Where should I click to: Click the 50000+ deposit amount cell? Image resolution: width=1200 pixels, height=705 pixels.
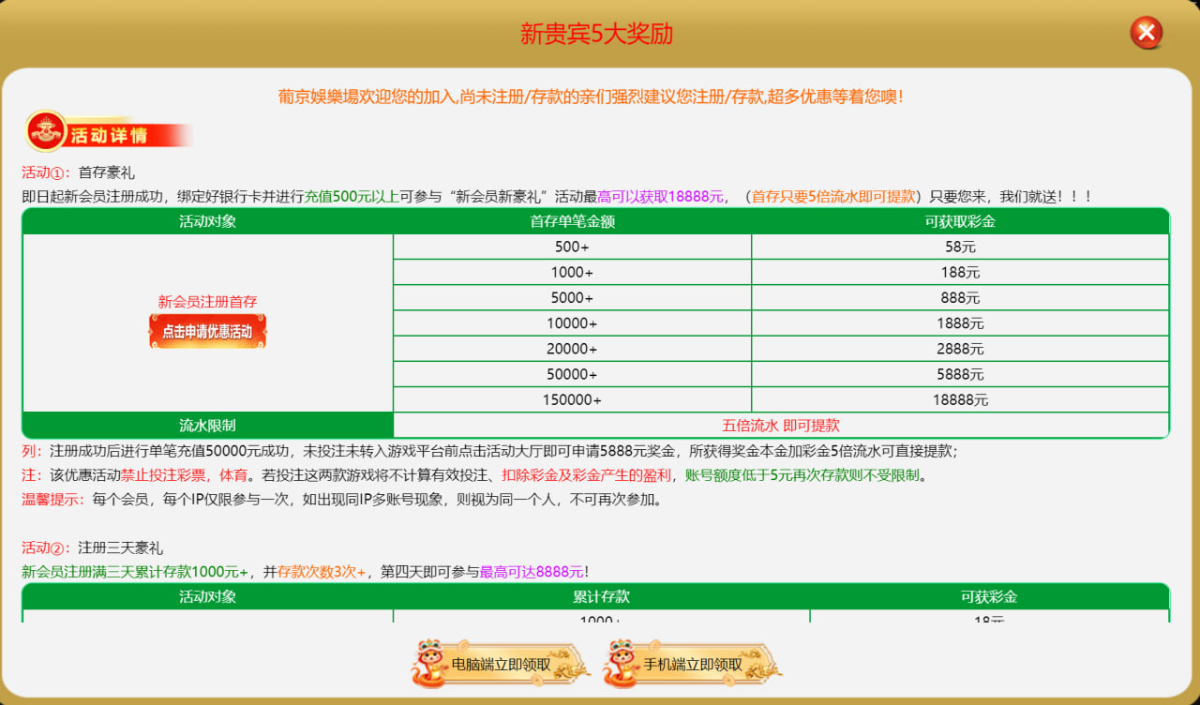coord(572,374)
